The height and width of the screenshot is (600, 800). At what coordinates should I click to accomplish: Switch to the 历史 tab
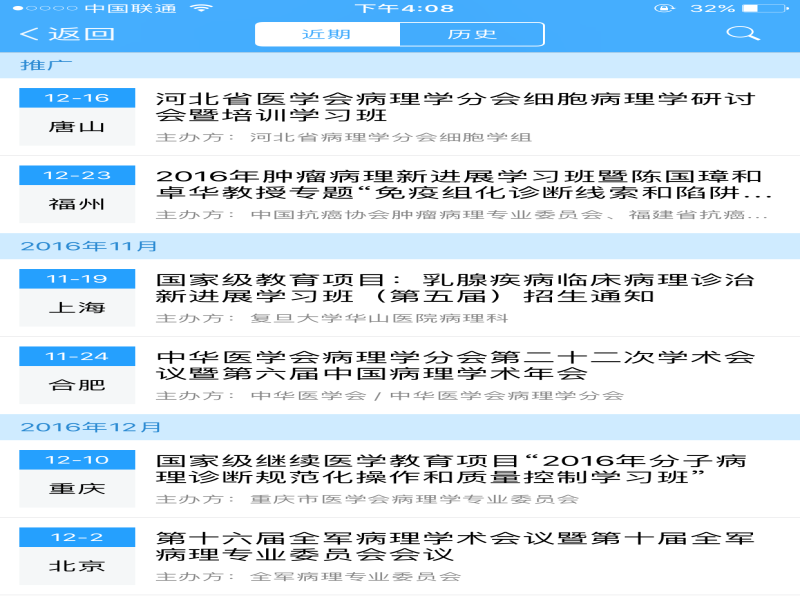coord(472,34)
